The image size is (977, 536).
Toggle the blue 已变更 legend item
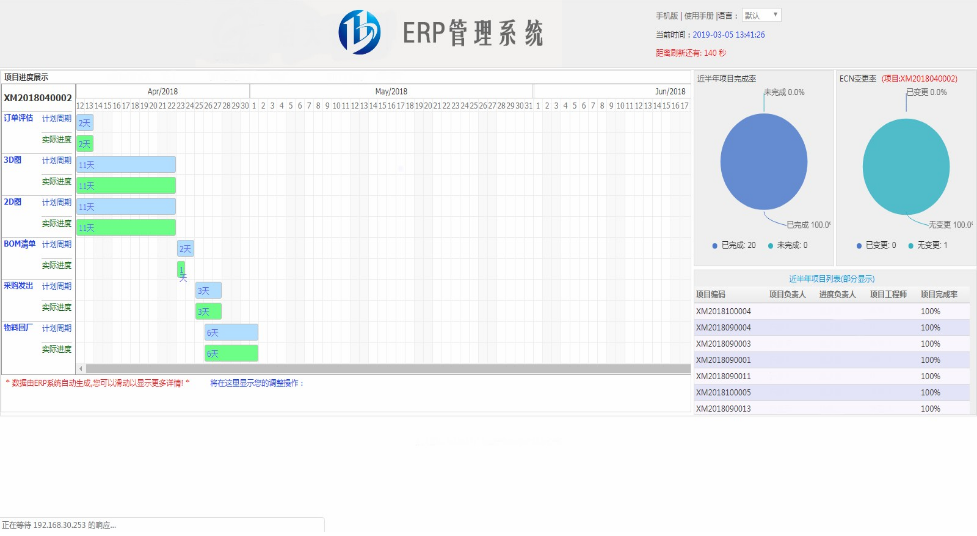click(877, 245)
